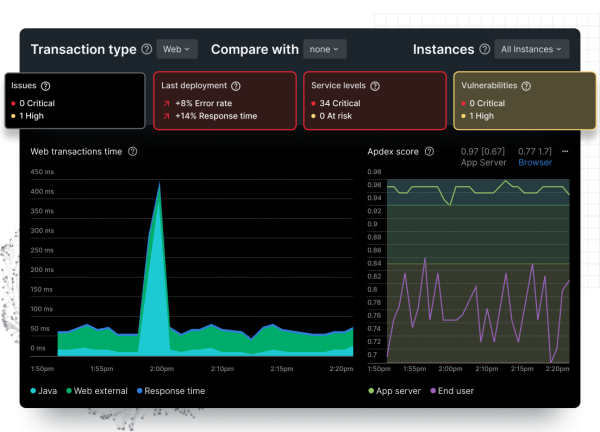This screenshot has width=600, height=432.
Task: Open the Compare with none dropdown
Action: [x=325, y=49]
